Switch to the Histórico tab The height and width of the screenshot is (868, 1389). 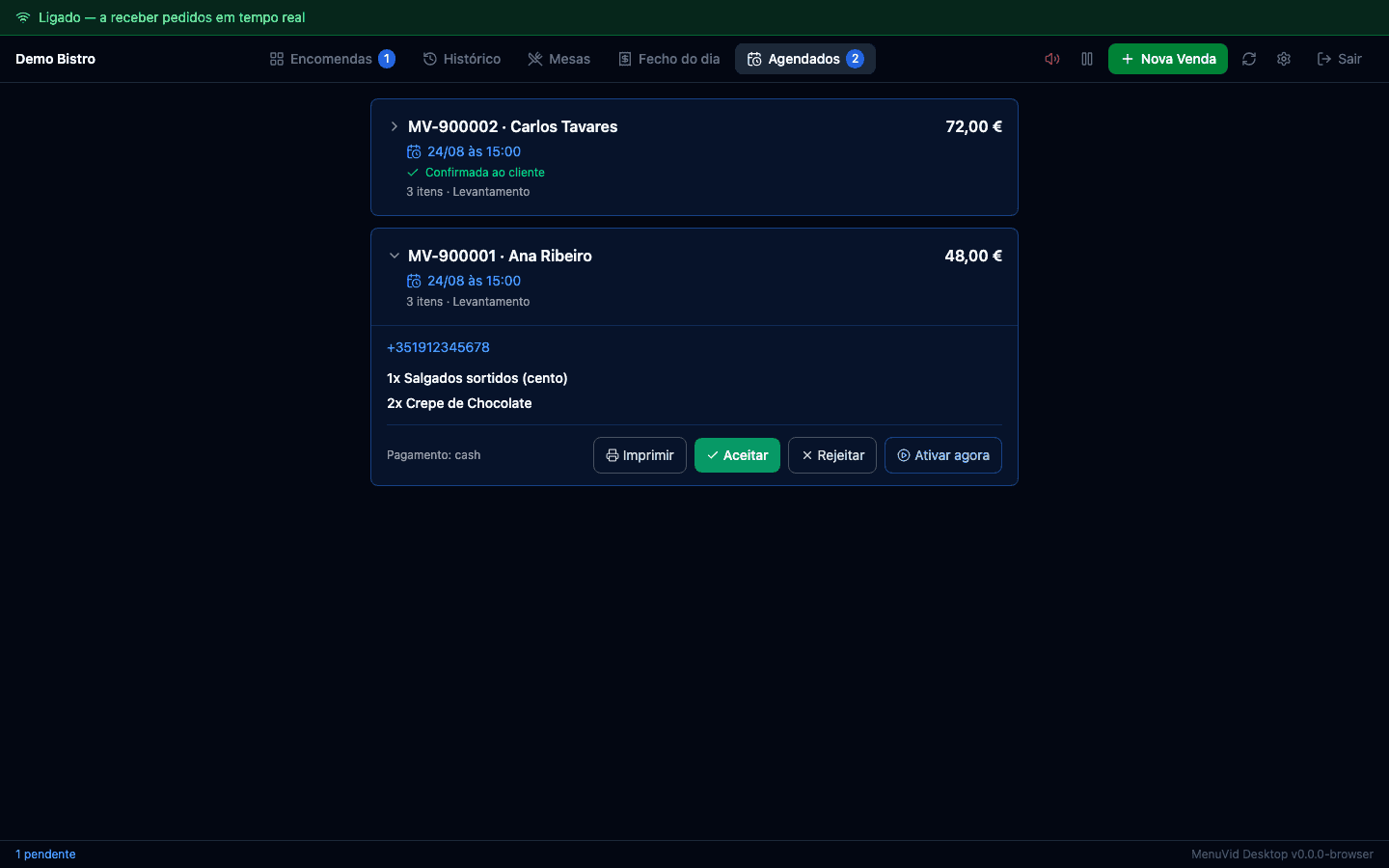coord(462,59)
